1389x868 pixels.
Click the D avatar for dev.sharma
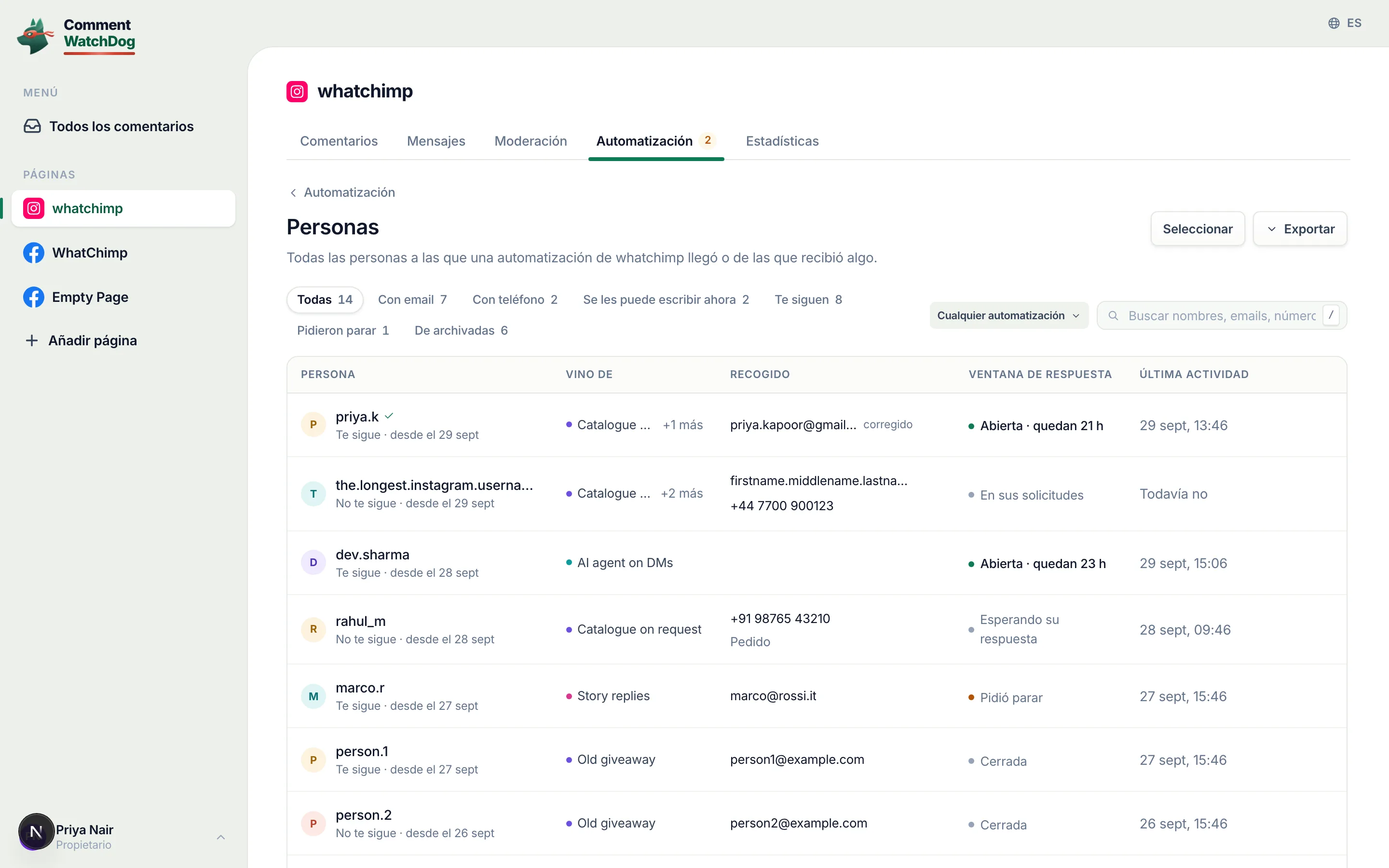tap(313, 563)
